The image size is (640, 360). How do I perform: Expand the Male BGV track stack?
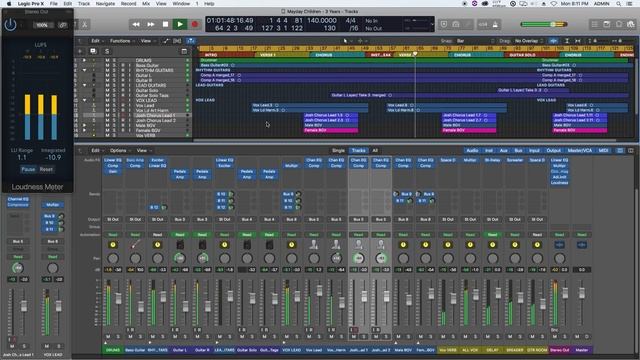85,125
